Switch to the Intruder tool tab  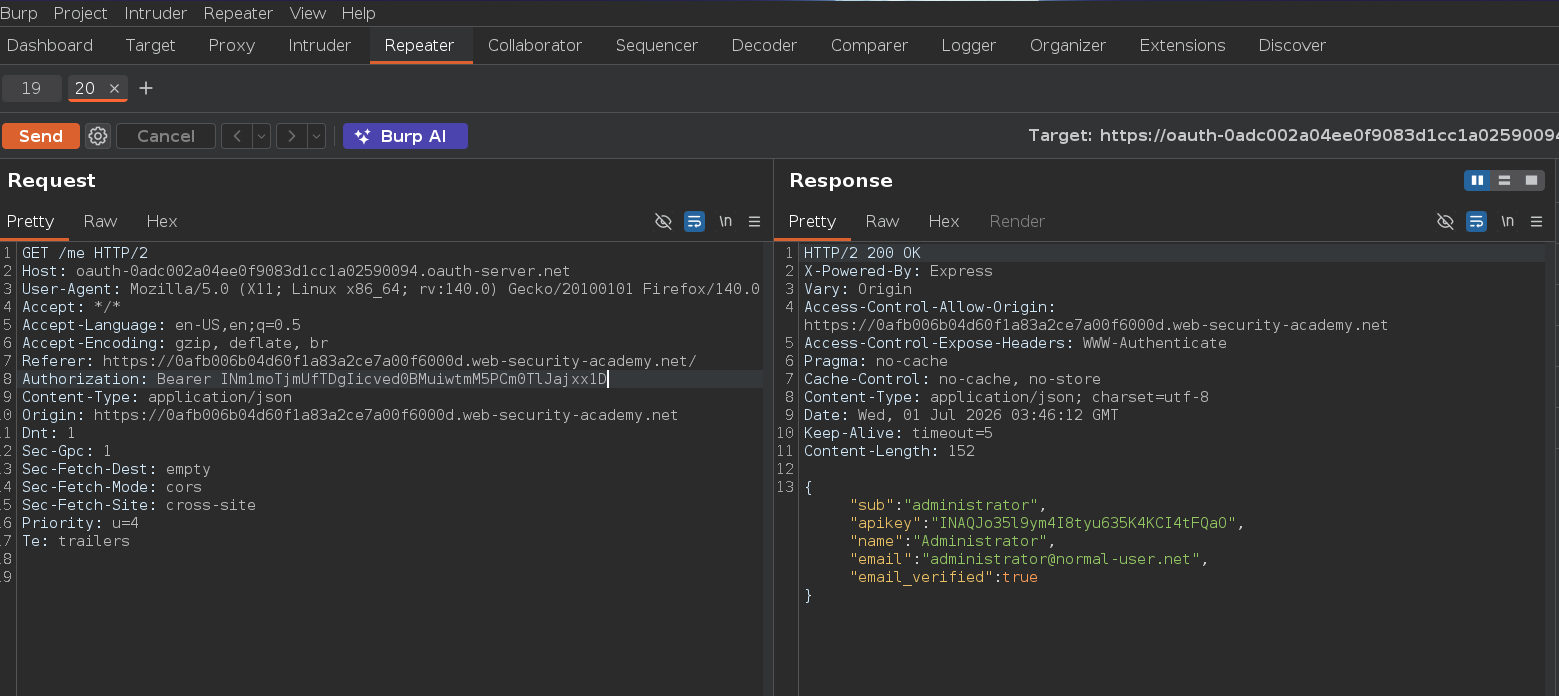click(x=320, y=45)
